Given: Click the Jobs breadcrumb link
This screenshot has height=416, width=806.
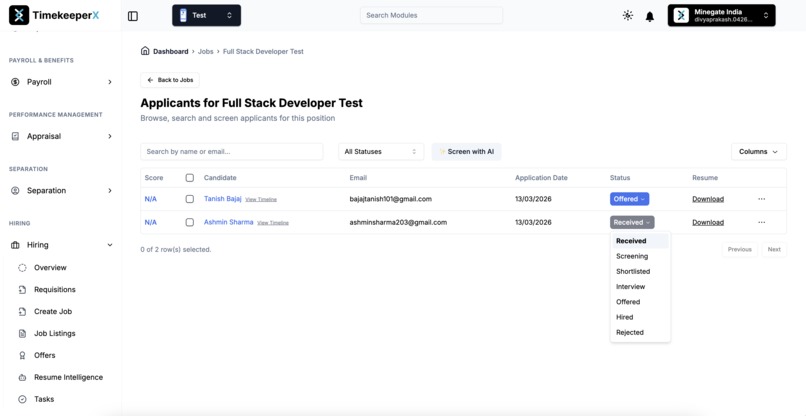Looking at the screenshot, I should [206, 51].
